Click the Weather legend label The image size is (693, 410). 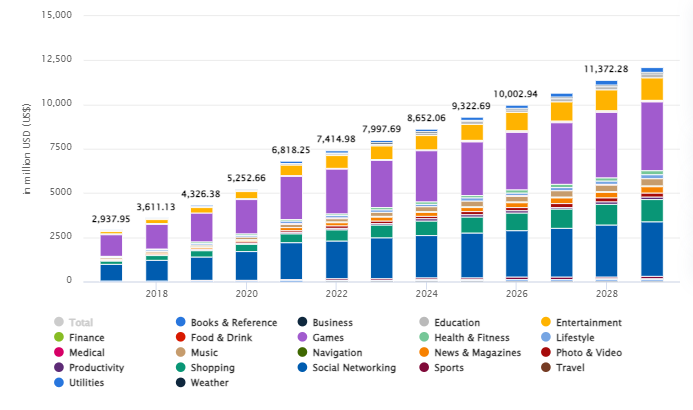tap(209, 383)
